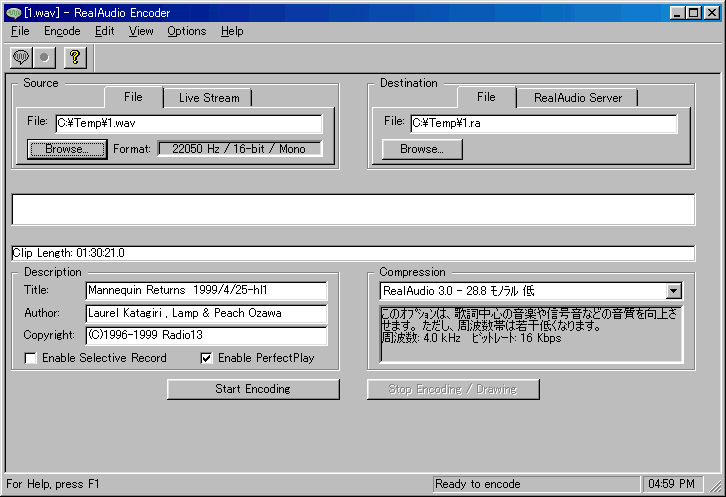Minimize the RealAudio Encoder window
The width and height of the screenshot is (726, 497).
tap(677, 13)
